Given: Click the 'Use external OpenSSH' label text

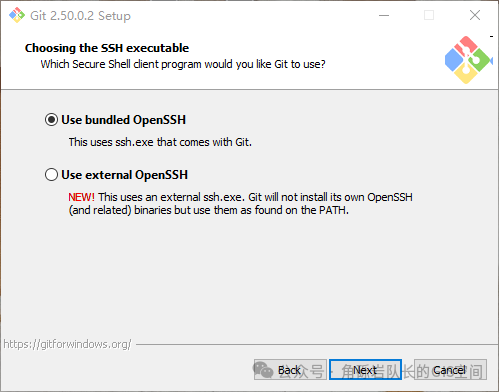Looking at the screenshot, I should [x=124, y=175].
